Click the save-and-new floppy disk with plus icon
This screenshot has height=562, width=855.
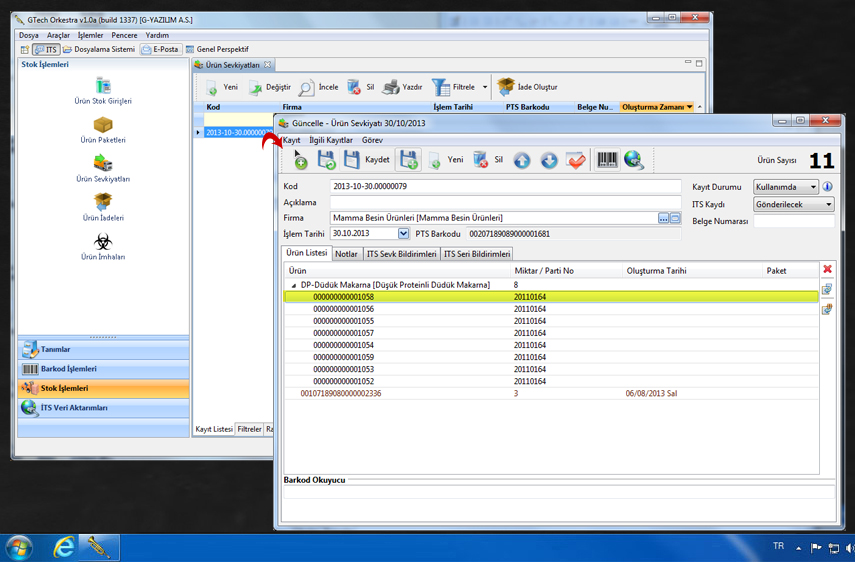click(408, 160)
